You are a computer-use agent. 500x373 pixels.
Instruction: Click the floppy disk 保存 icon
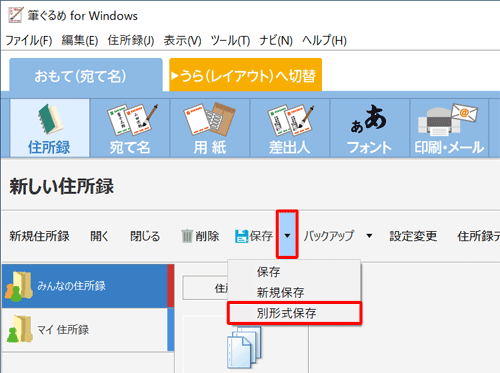(x=241, y=236)
